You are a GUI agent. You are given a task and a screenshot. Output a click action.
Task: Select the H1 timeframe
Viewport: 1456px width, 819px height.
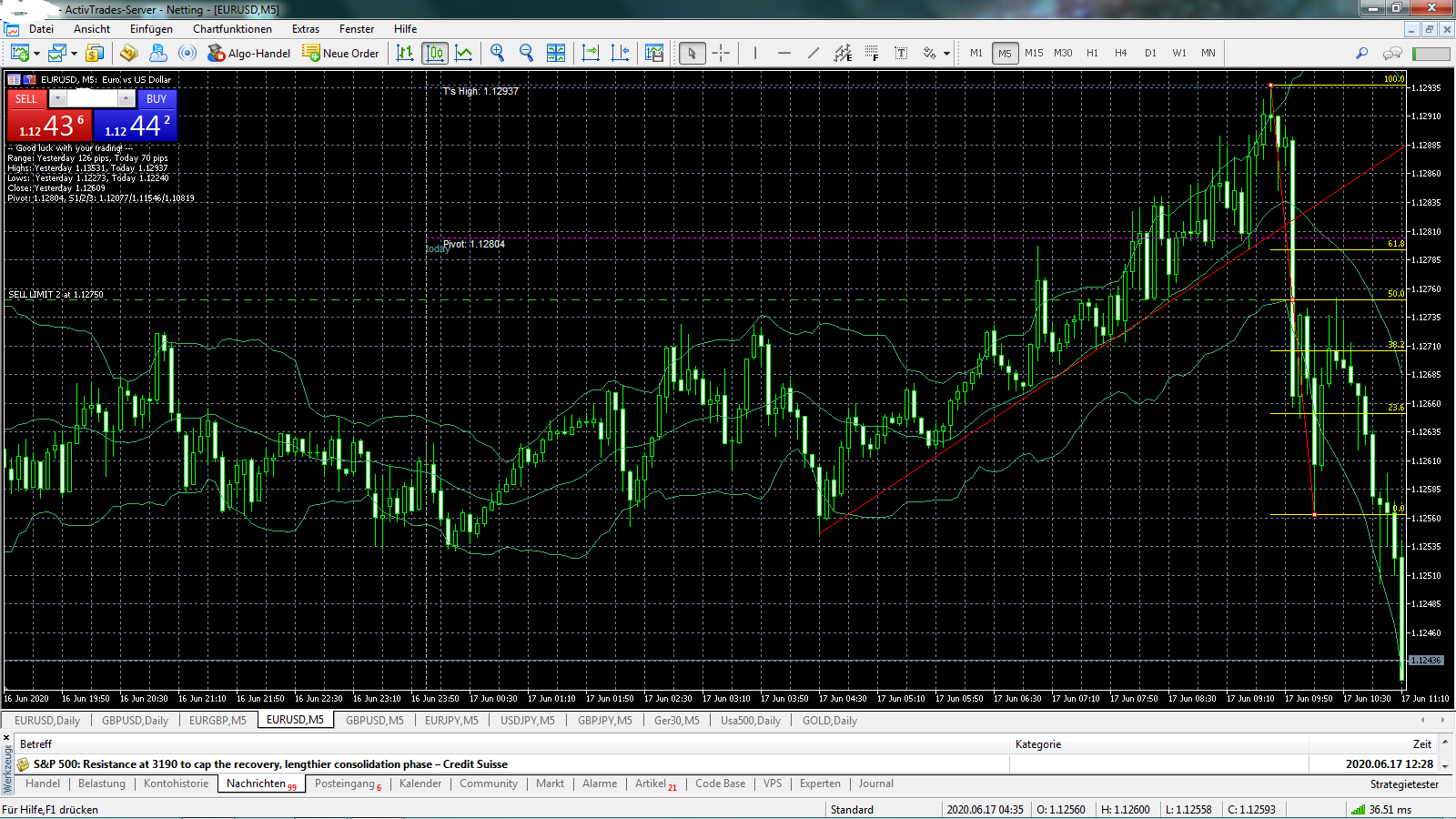pyautogui.click(x=1092, y=53)
